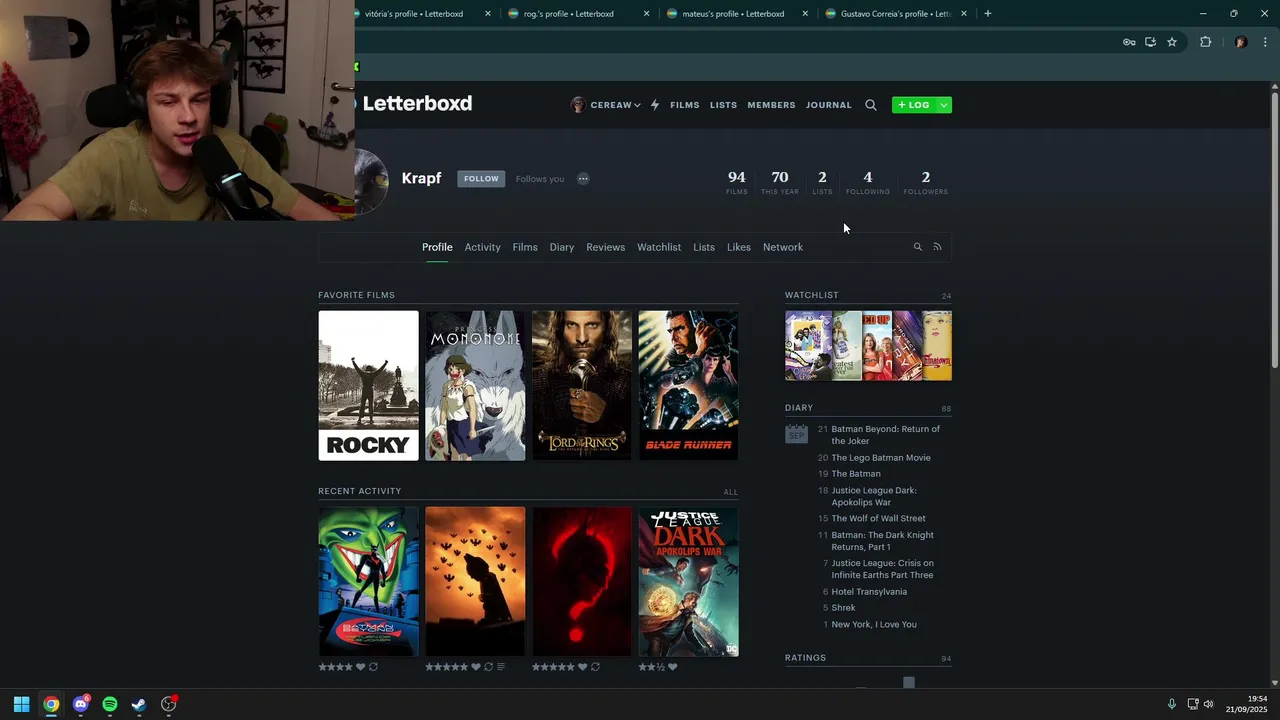This screenshot has width=1280, height=720.
Task: Open the 94 FILMS stat
Action: coord(737,182)
